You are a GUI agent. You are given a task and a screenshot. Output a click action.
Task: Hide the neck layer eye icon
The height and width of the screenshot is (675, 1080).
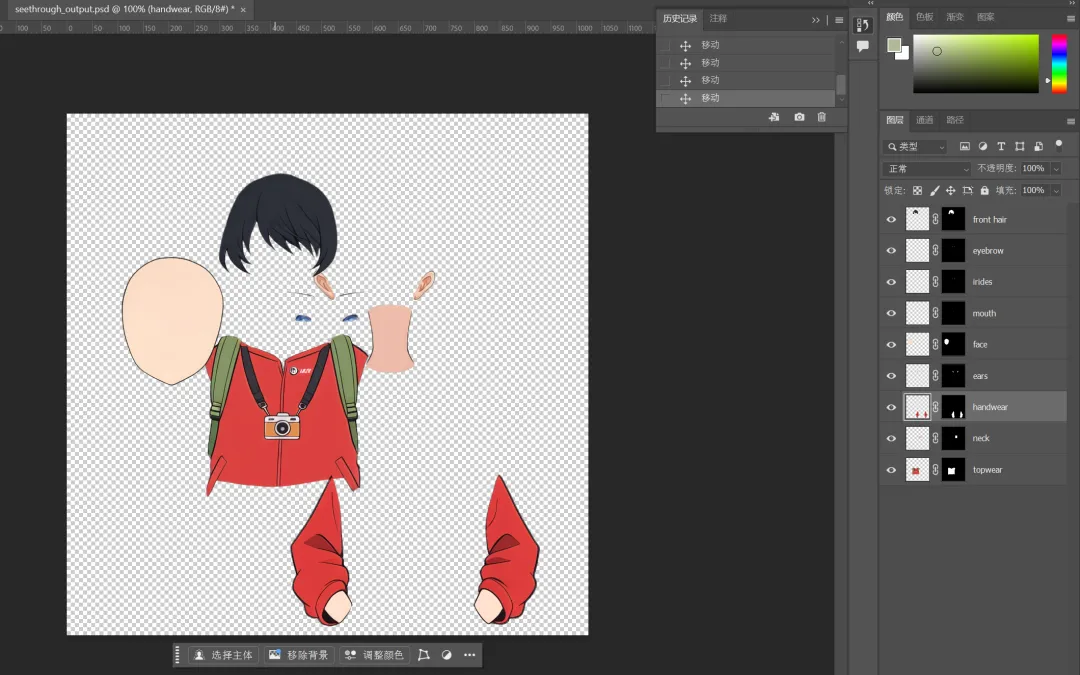click(891, 439)
